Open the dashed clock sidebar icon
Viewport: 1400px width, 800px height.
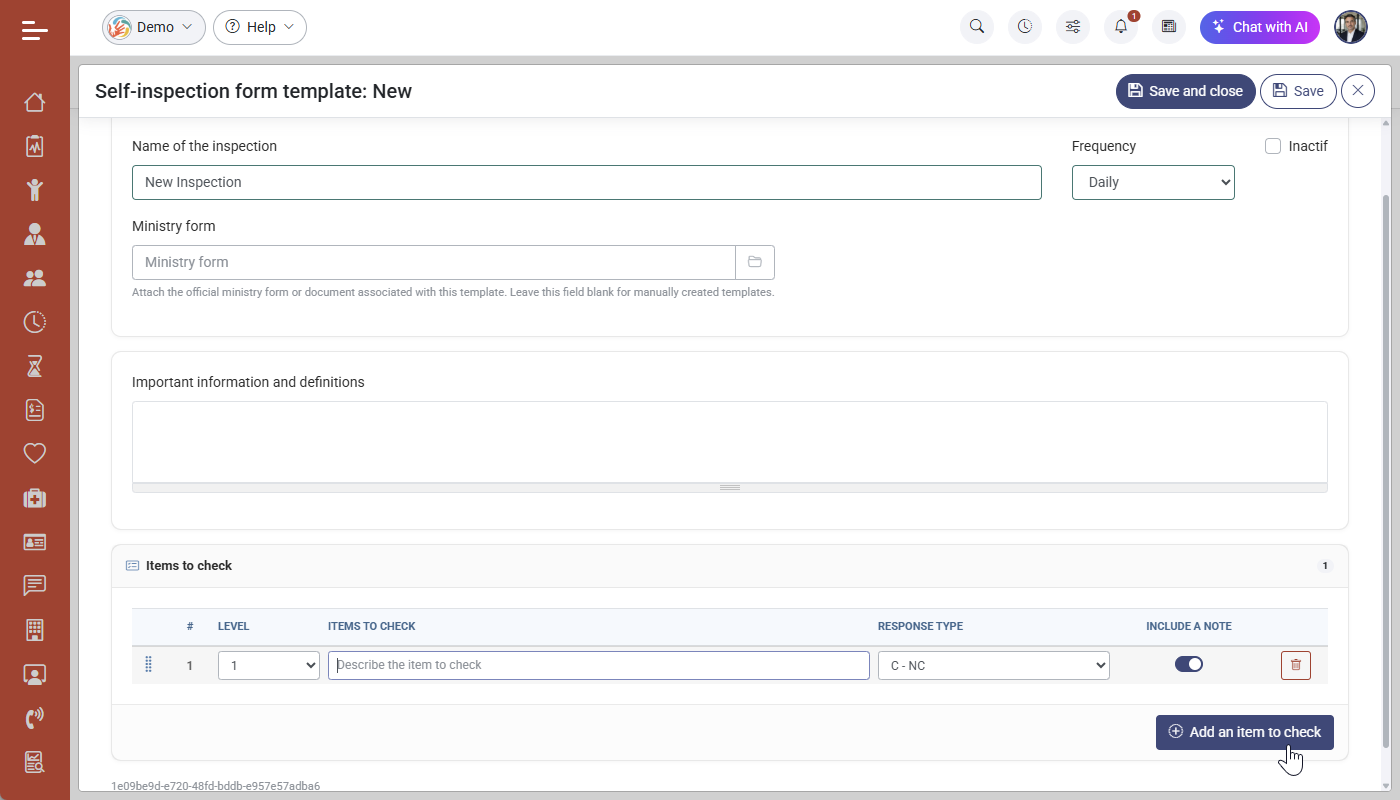click(35, 322)
